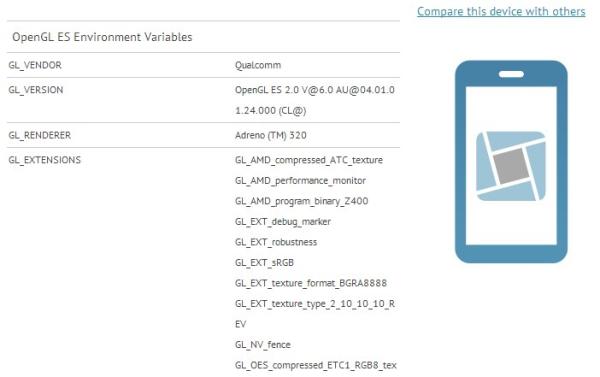This screenshot has height=377, width=600.
Task: Select GL_EXT_texture_format_BGRA8888 in the list
Action: click(x=311, y=283)
